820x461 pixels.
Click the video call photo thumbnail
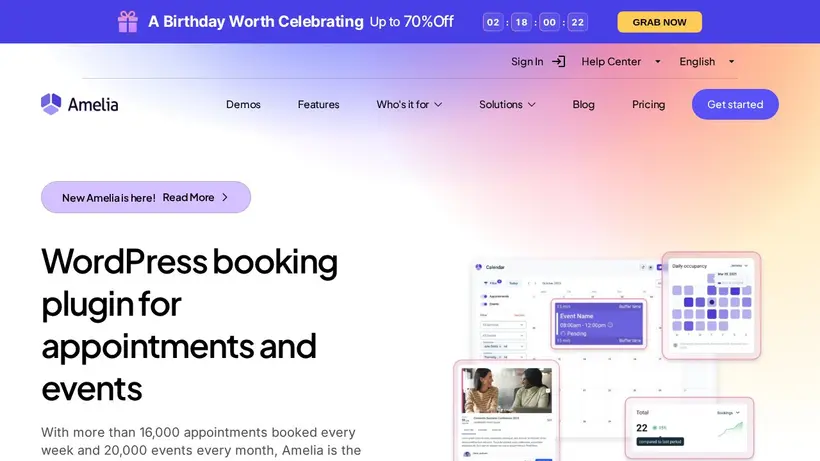click(x=506, y=390)
